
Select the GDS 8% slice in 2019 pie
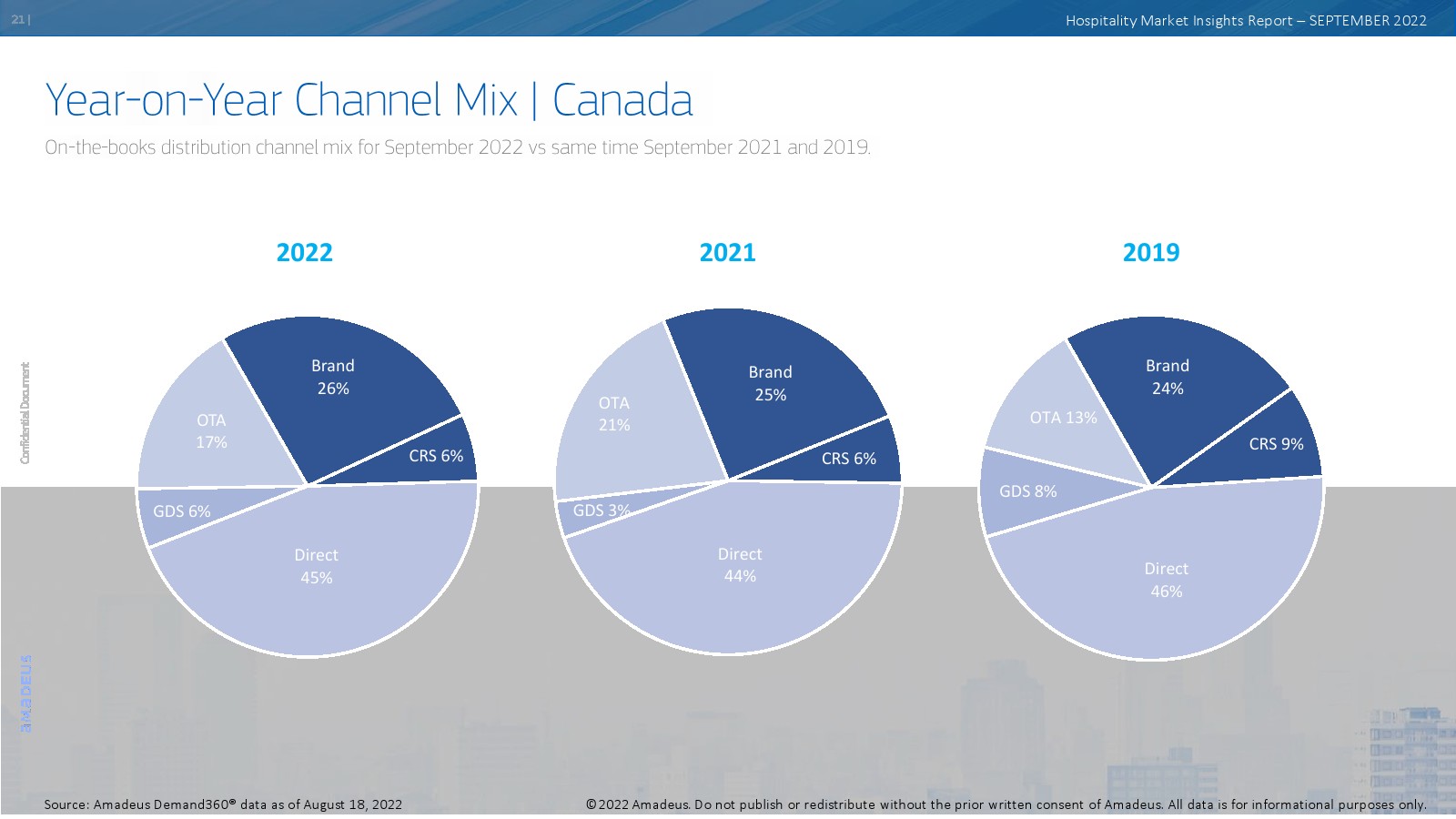1026,492
